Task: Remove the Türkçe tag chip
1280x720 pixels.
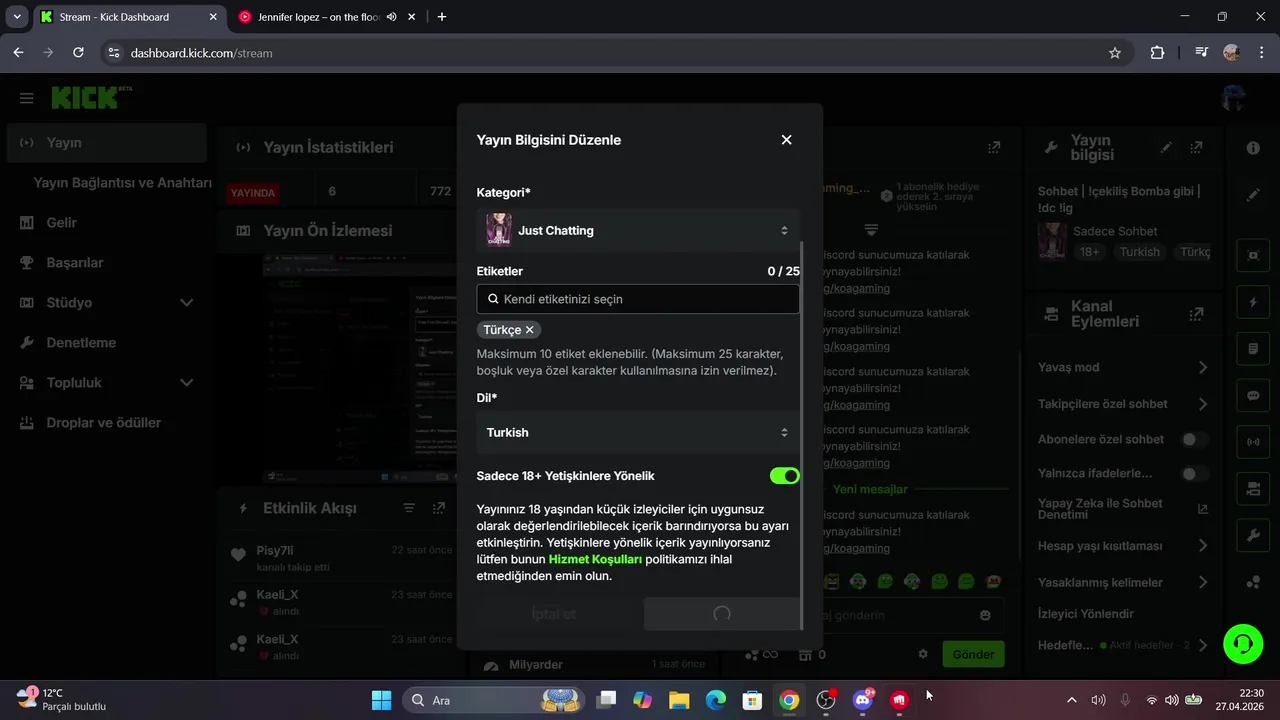Action: click(x=530, y=330)
